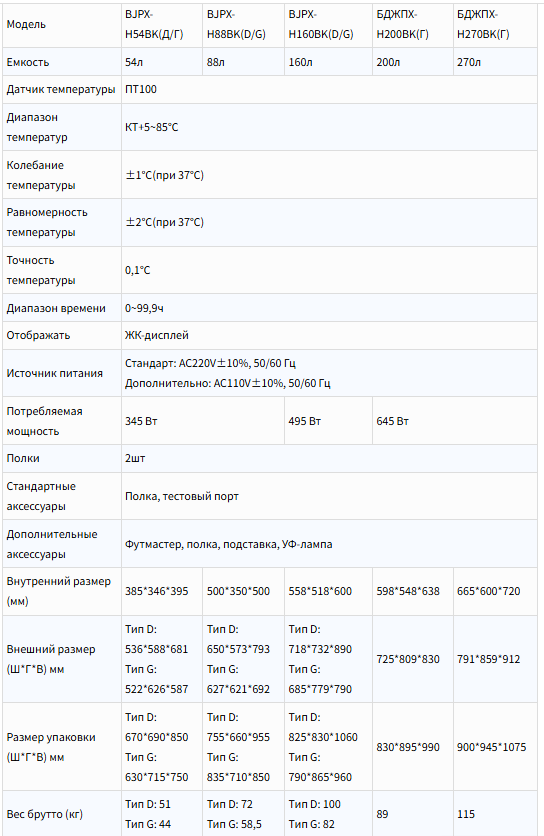Screen dimensions: 544x836
Task: Select the Полка, тестовый порт accessories cell
Action: pyautogui.click(x=329, y=496)
